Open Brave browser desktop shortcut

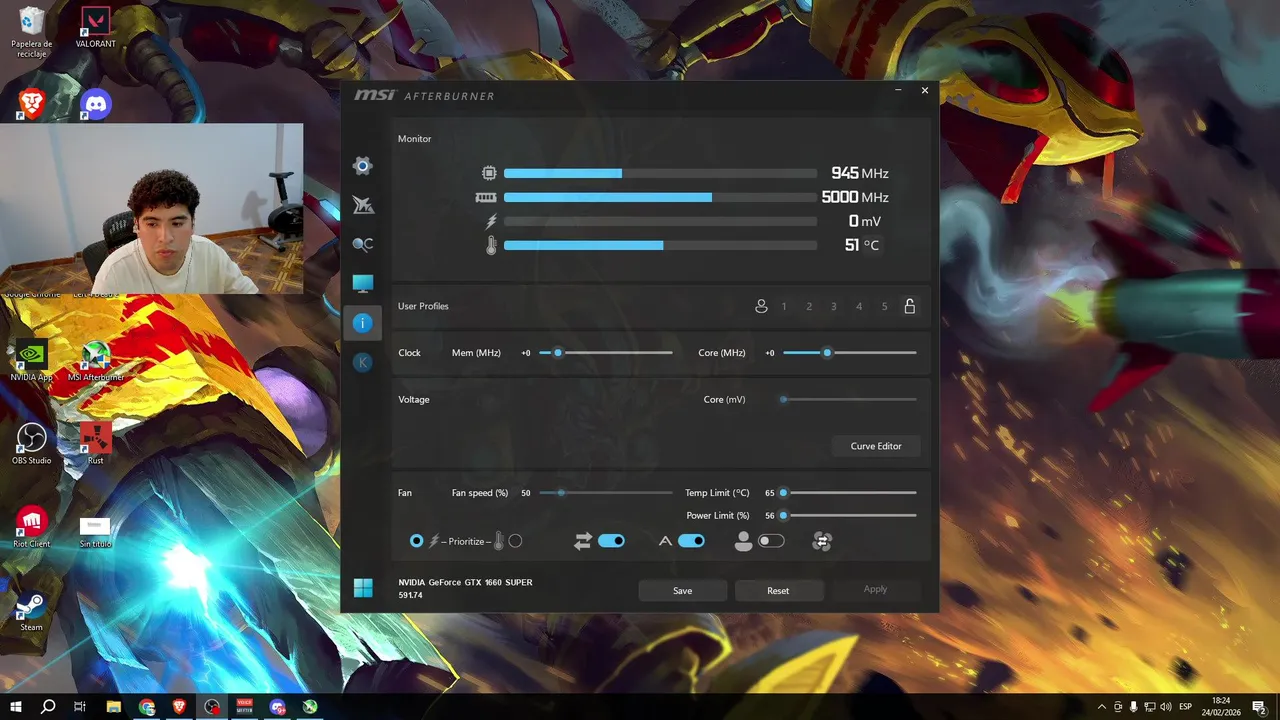[31, 103]
